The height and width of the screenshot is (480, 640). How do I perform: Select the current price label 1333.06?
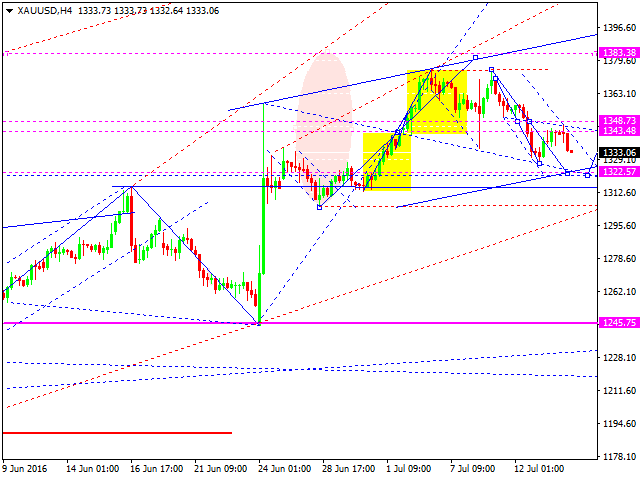click(619, 153)
